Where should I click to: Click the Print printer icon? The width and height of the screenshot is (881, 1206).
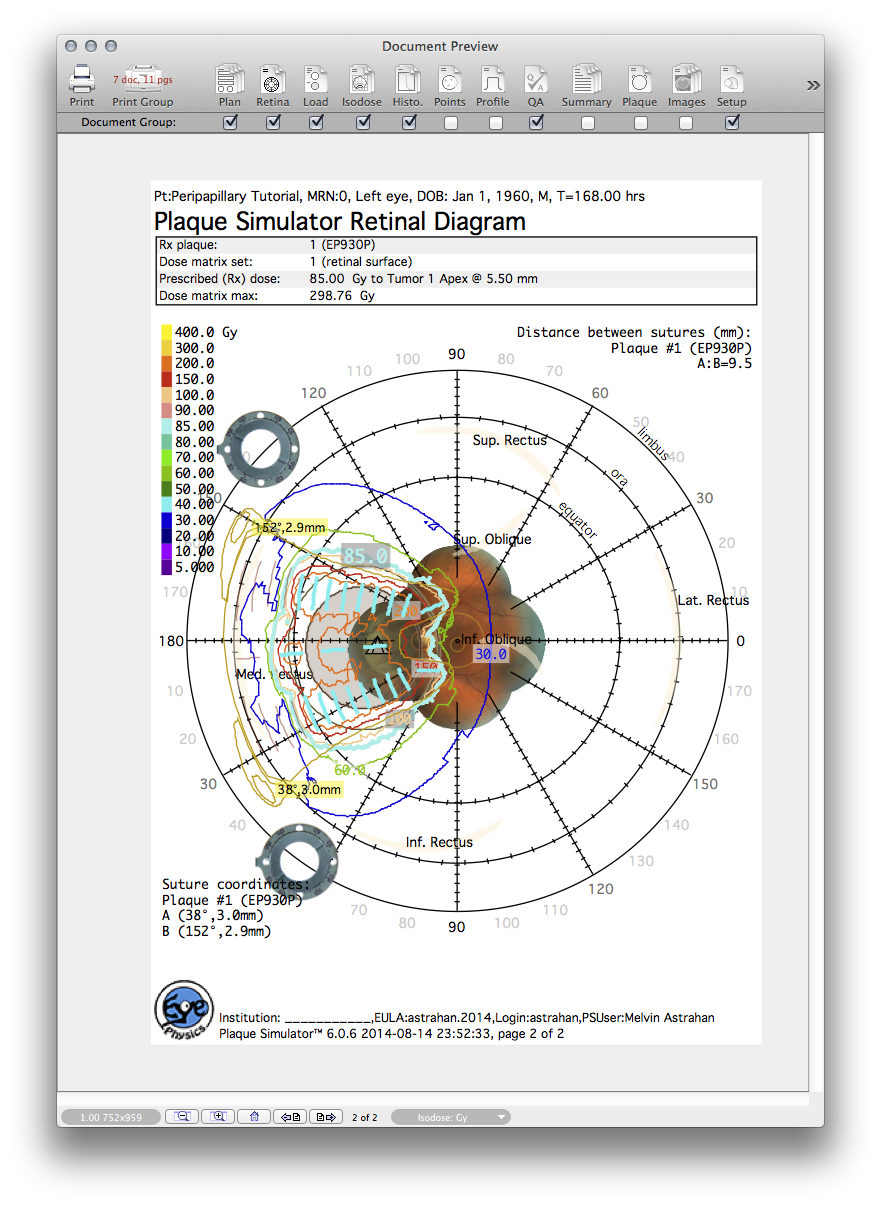point(82,79)
